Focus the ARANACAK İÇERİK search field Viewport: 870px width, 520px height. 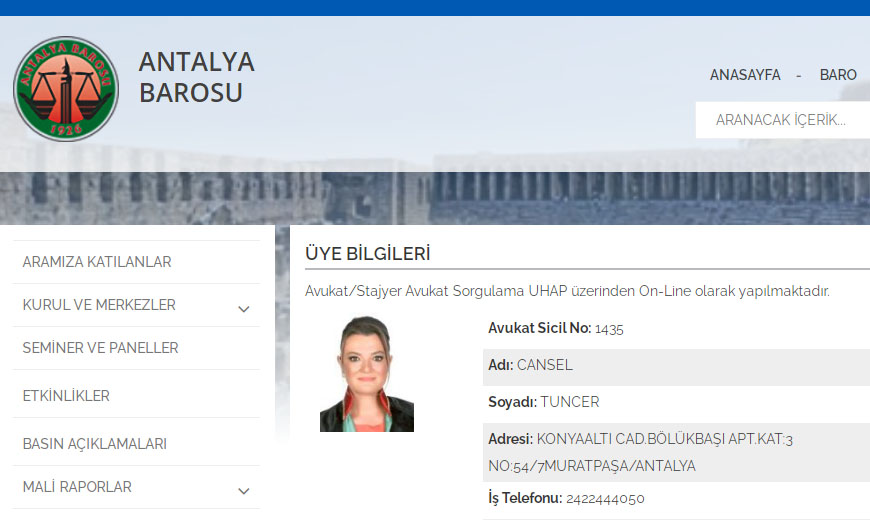[x=783, y=120]
